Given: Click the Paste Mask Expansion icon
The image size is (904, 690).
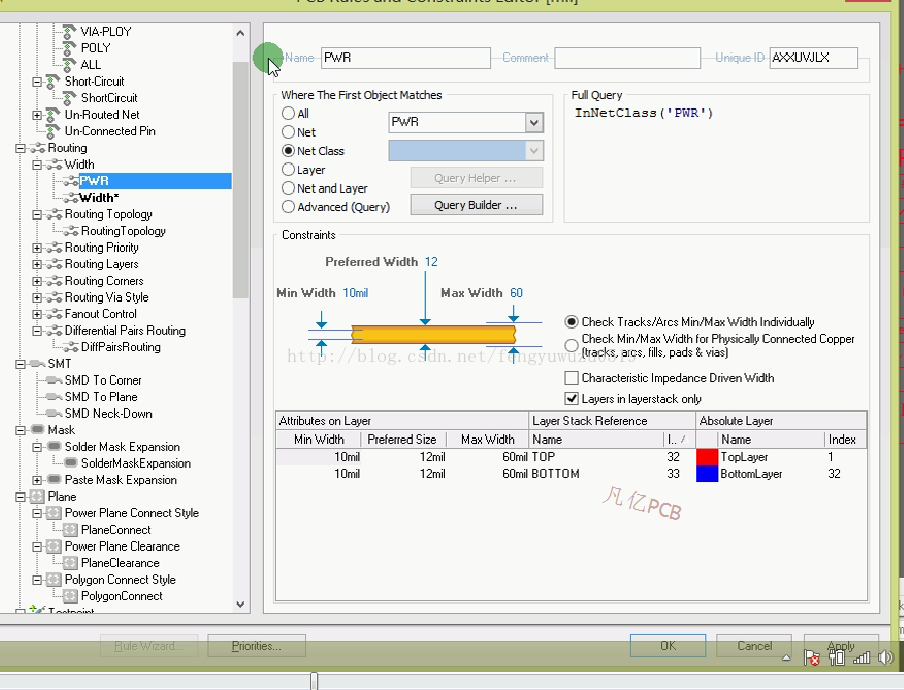Looking at the screenshot, I should coord(54,480).
